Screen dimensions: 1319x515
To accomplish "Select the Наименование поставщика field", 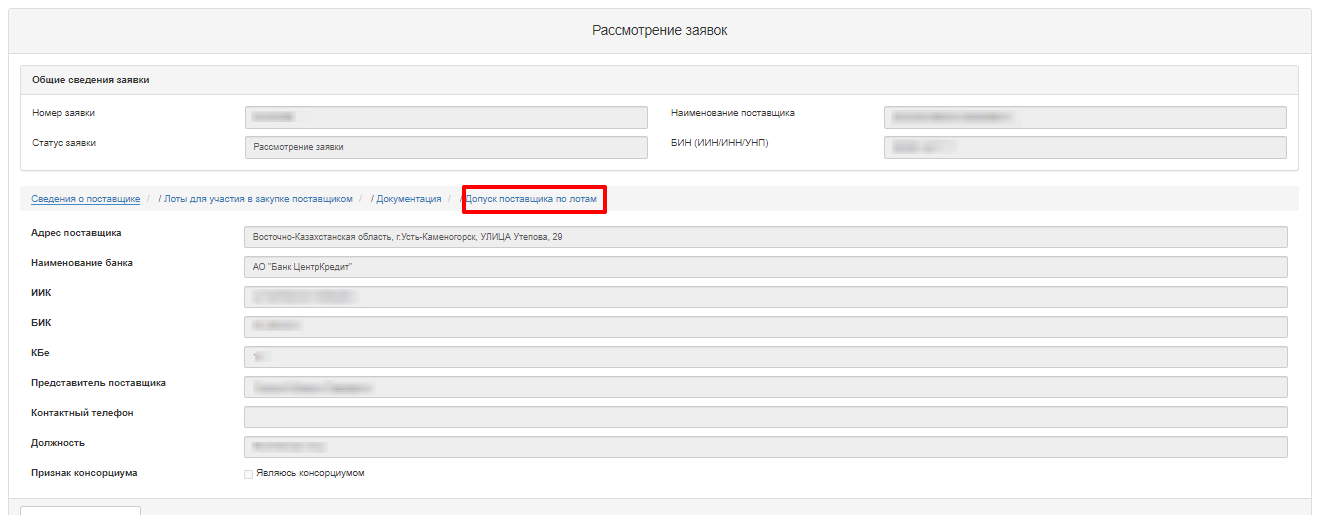I will click(1085, 117).
